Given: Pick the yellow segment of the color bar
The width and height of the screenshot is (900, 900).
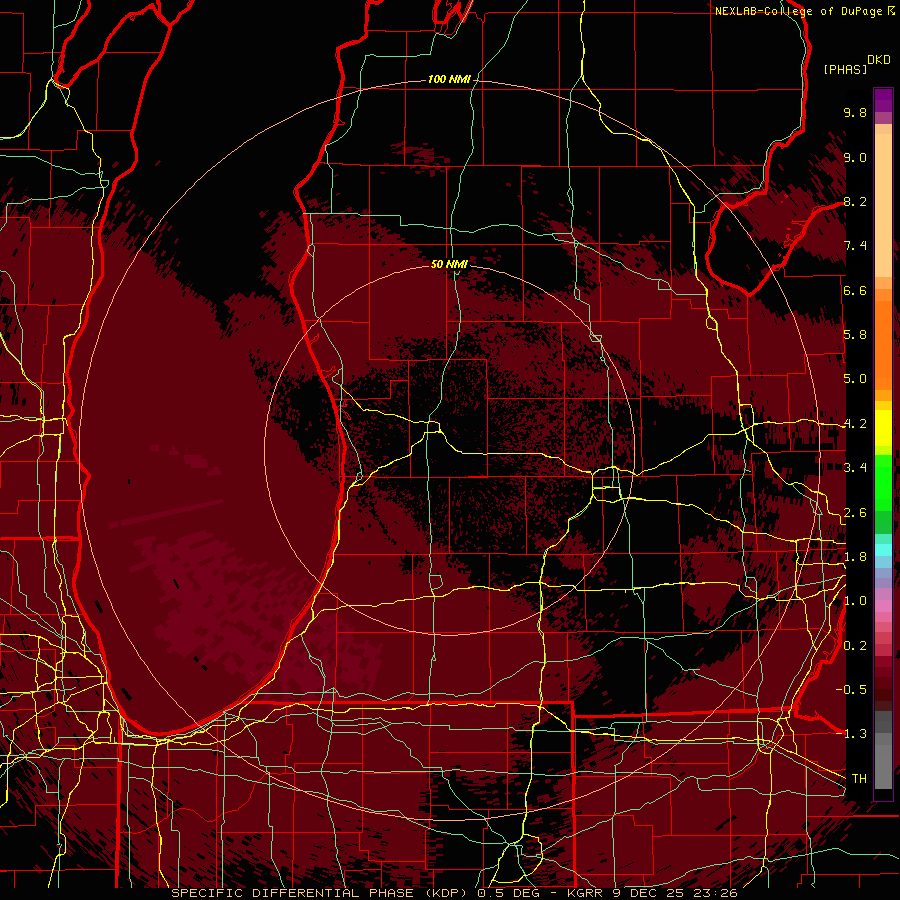Looking at the screenshot, I should coord(883,428).
